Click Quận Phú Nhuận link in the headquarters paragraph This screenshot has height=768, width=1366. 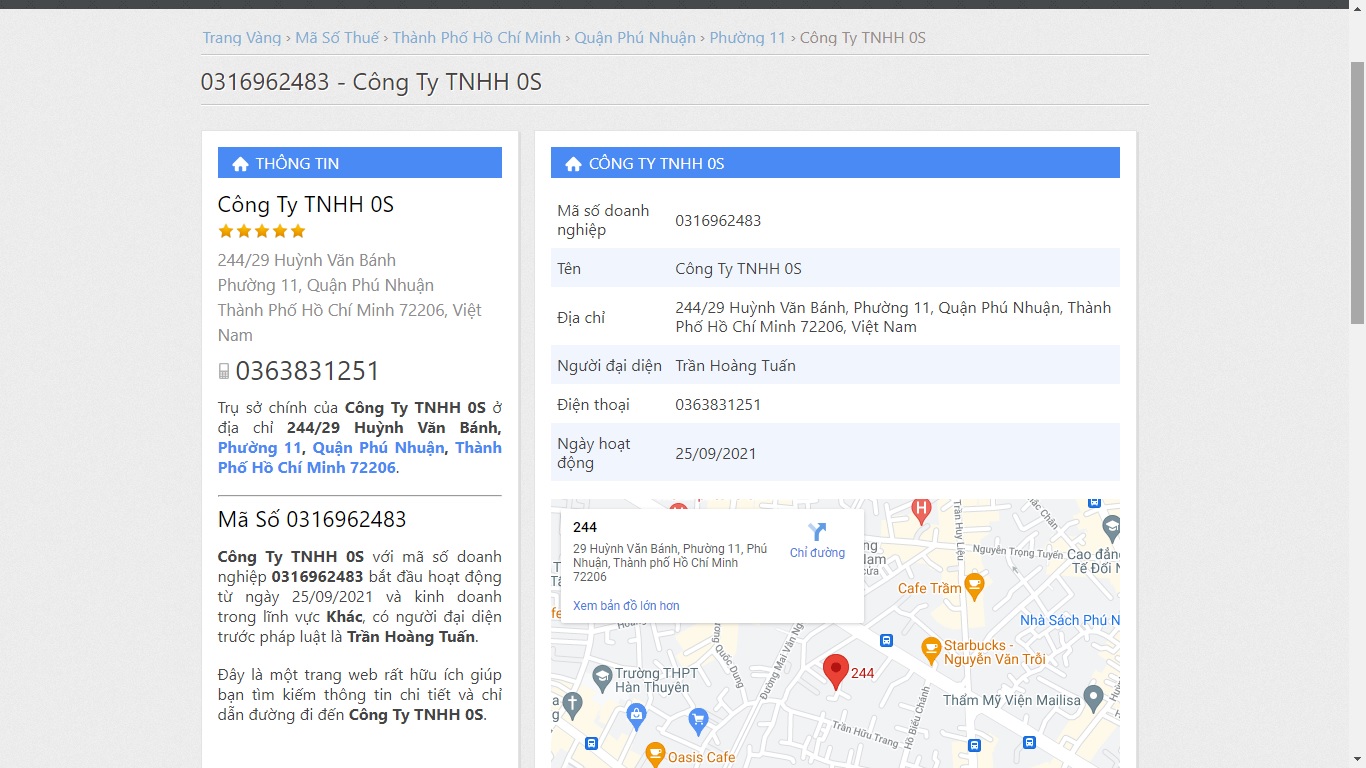[378, 448]
